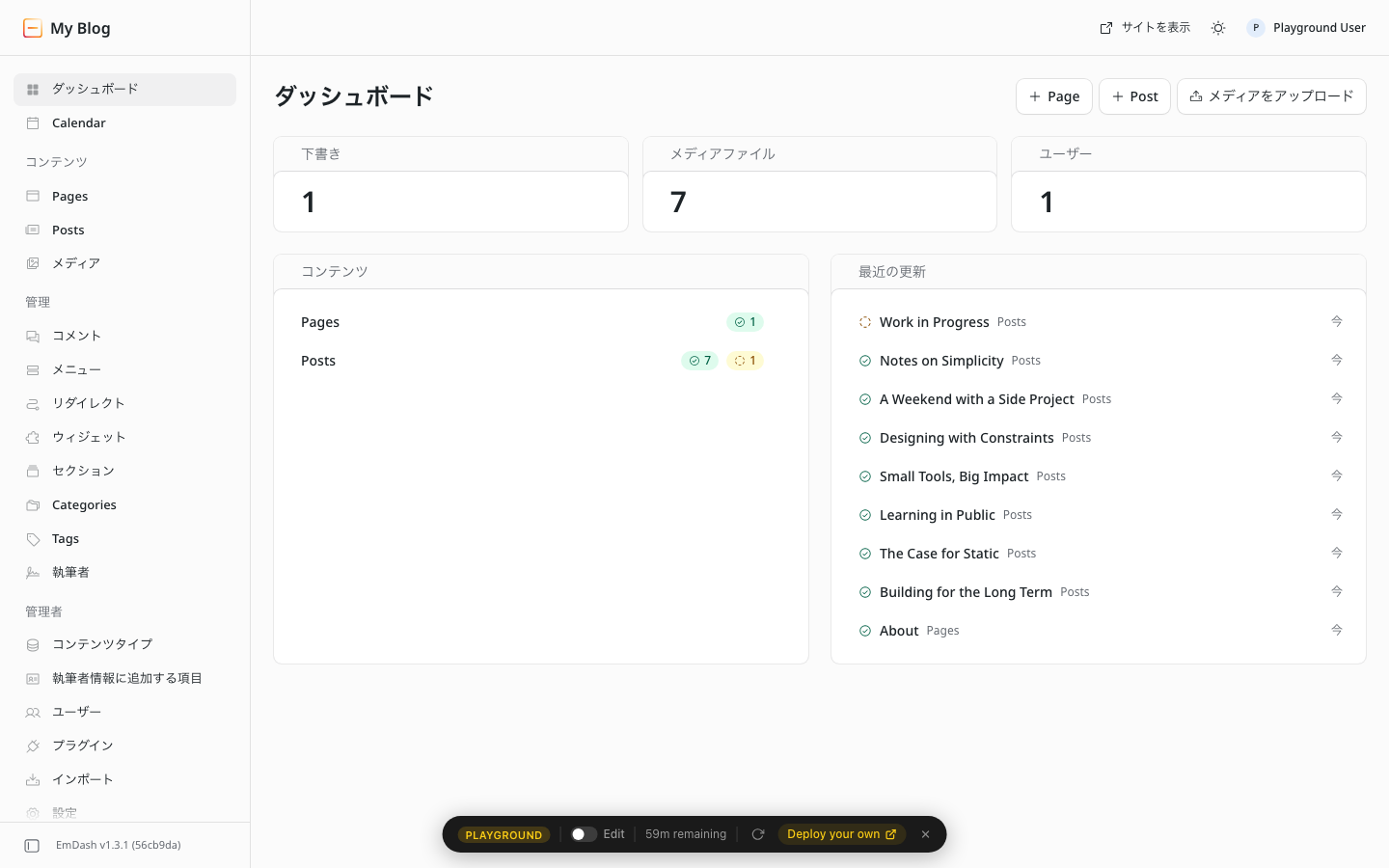
Task: Click the プラグイン plug icon
Action: (33, 746)
